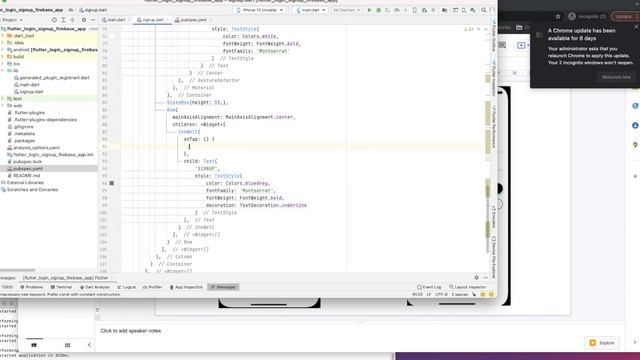Click the Chrome Update button
Viewport: 640px width, 360px height.
point(625,16)
